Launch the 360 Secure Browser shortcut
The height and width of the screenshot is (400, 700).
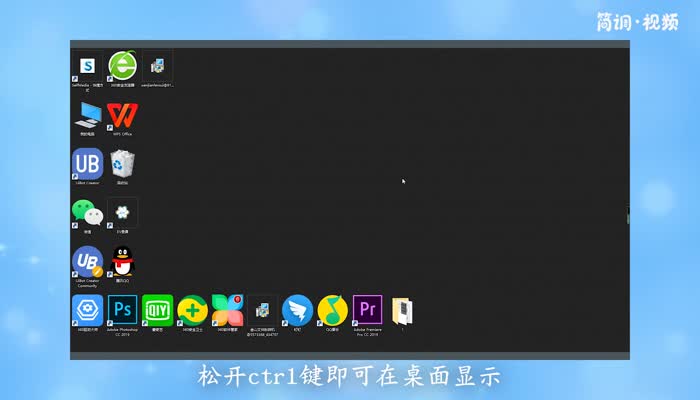(122, 66)
